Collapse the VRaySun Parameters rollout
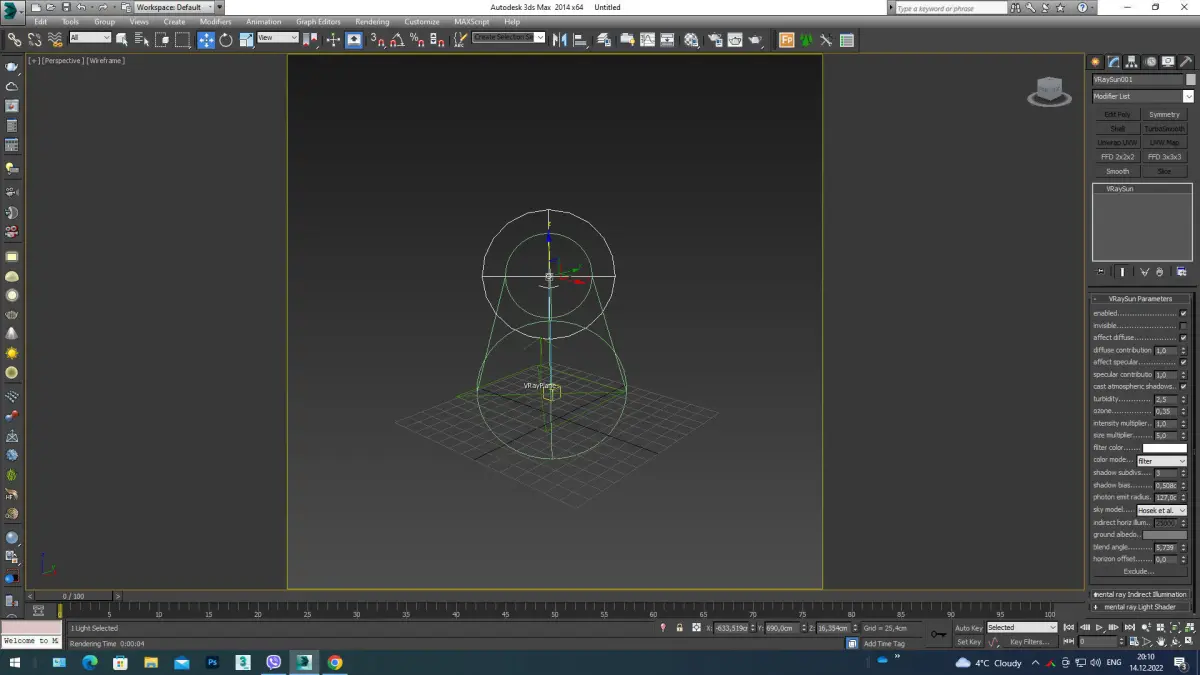 [1141, 299]
